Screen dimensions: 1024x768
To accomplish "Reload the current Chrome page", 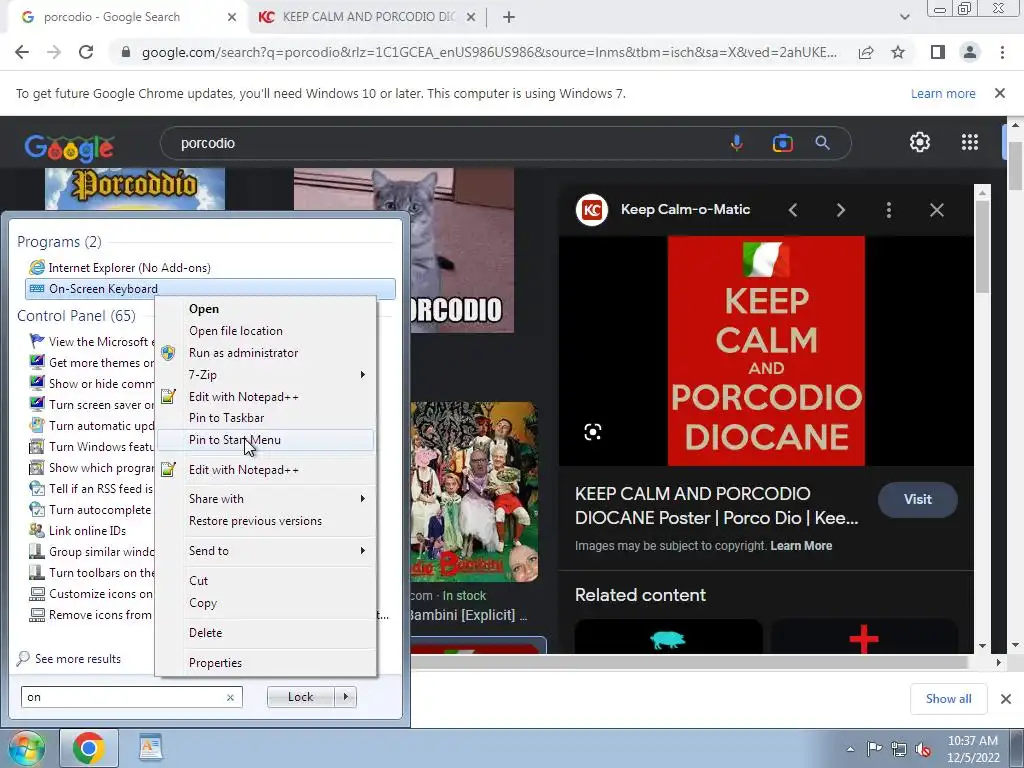I will (x=86, y=52).
